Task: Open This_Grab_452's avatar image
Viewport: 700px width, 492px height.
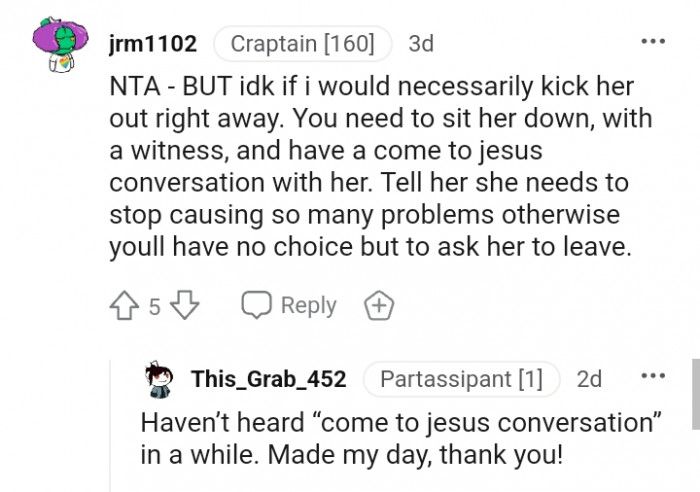Action: (x=160, y=379)
